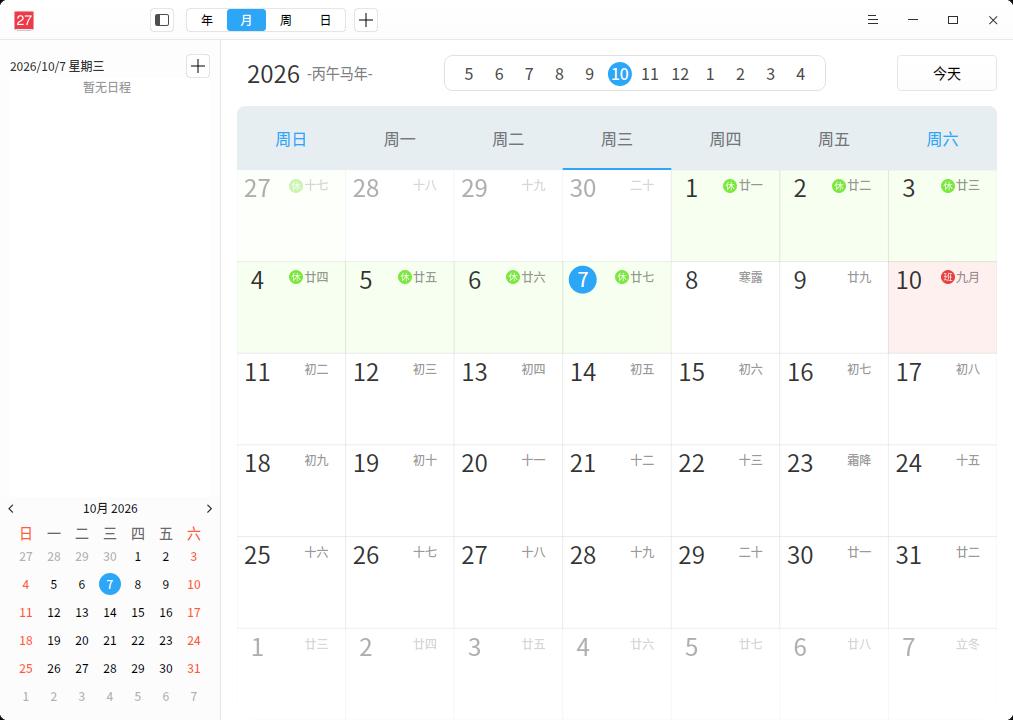The height and width of the screenshot is (720, 1013).
Task: Switch to Month (月) view
Action: [246, 20]
